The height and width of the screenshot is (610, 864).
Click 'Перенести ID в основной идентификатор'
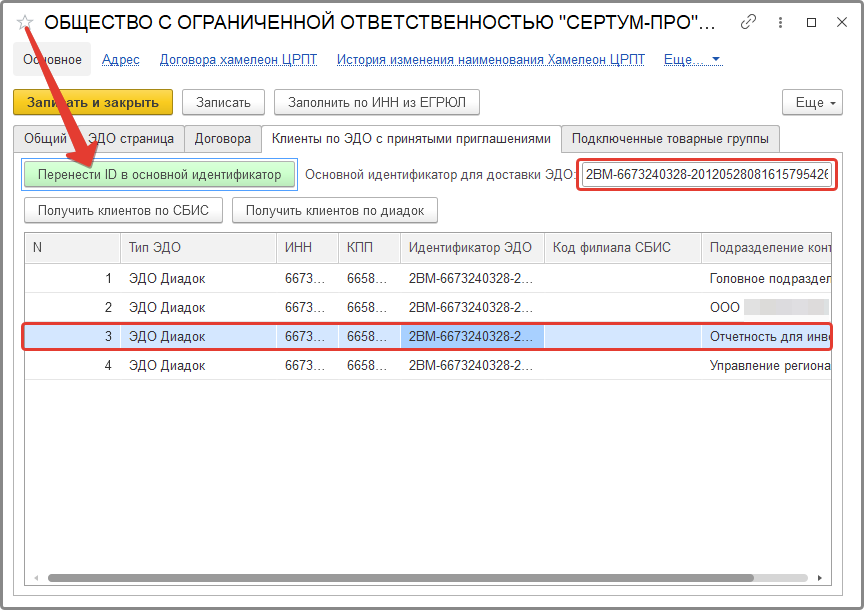point(159,175)
